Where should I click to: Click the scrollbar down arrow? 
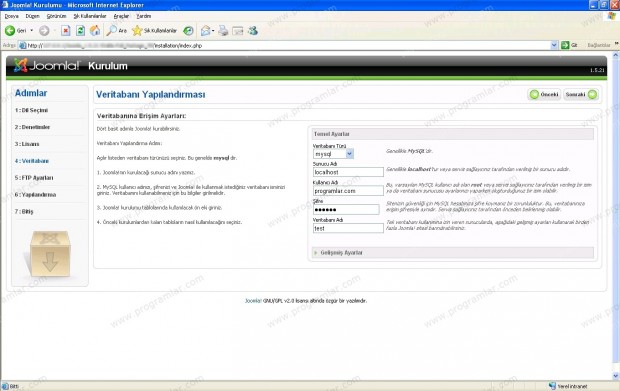[616, 376]
